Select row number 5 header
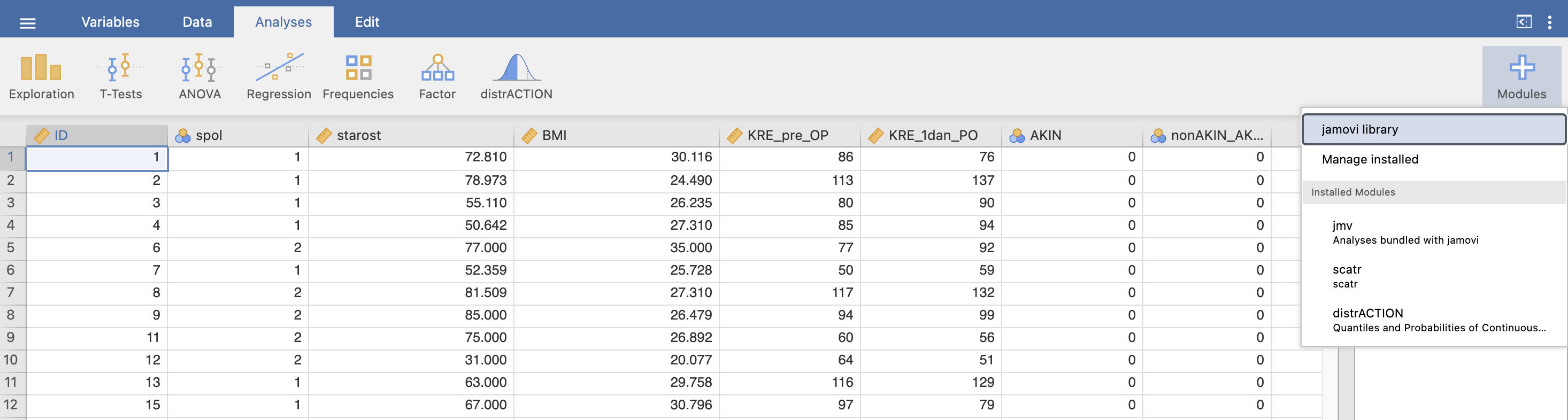Image resolution: width=1568 pixels, height=420 pixels. [13, 248]
